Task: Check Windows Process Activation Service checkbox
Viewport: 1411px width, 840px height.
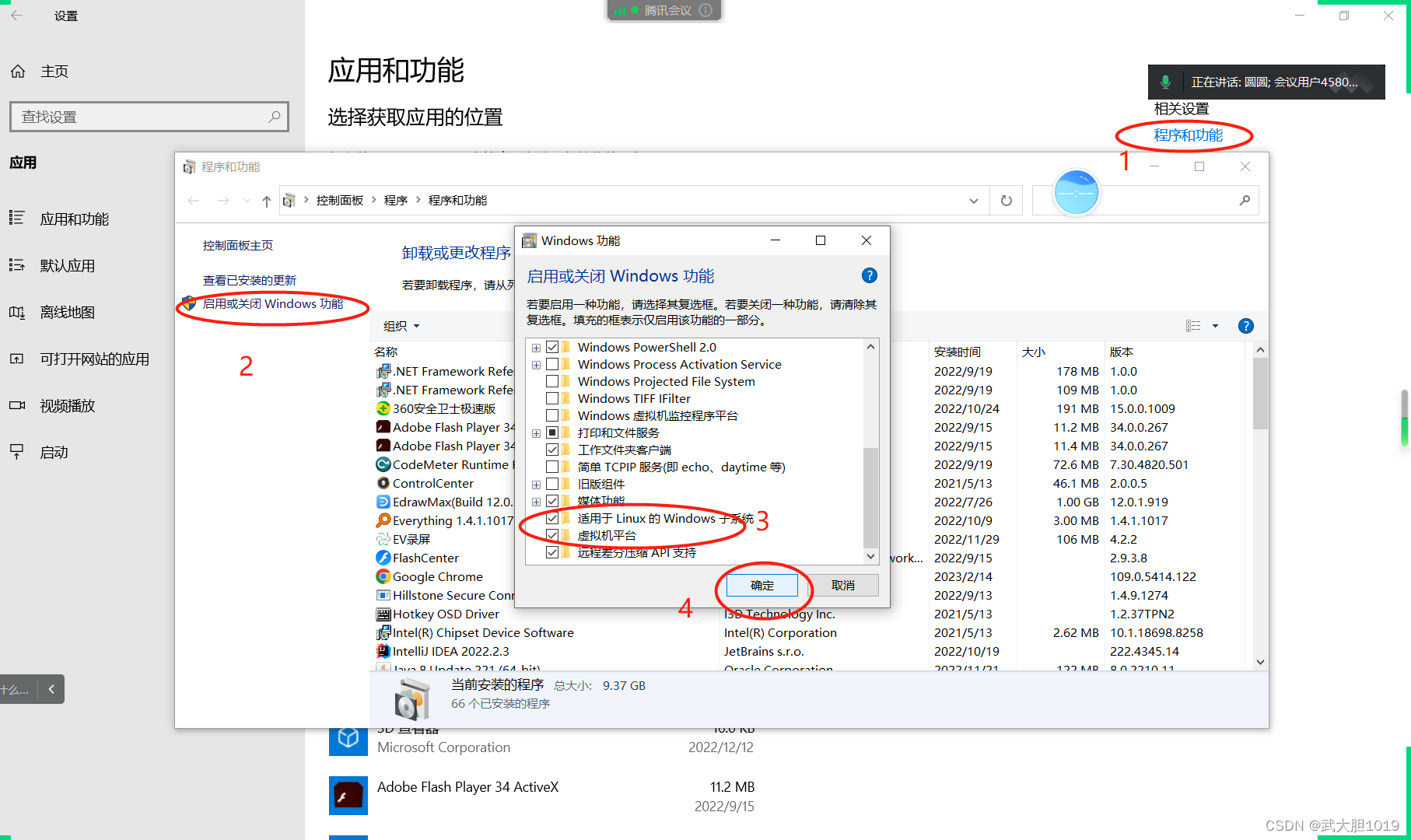Action: [x=552, y=364]
